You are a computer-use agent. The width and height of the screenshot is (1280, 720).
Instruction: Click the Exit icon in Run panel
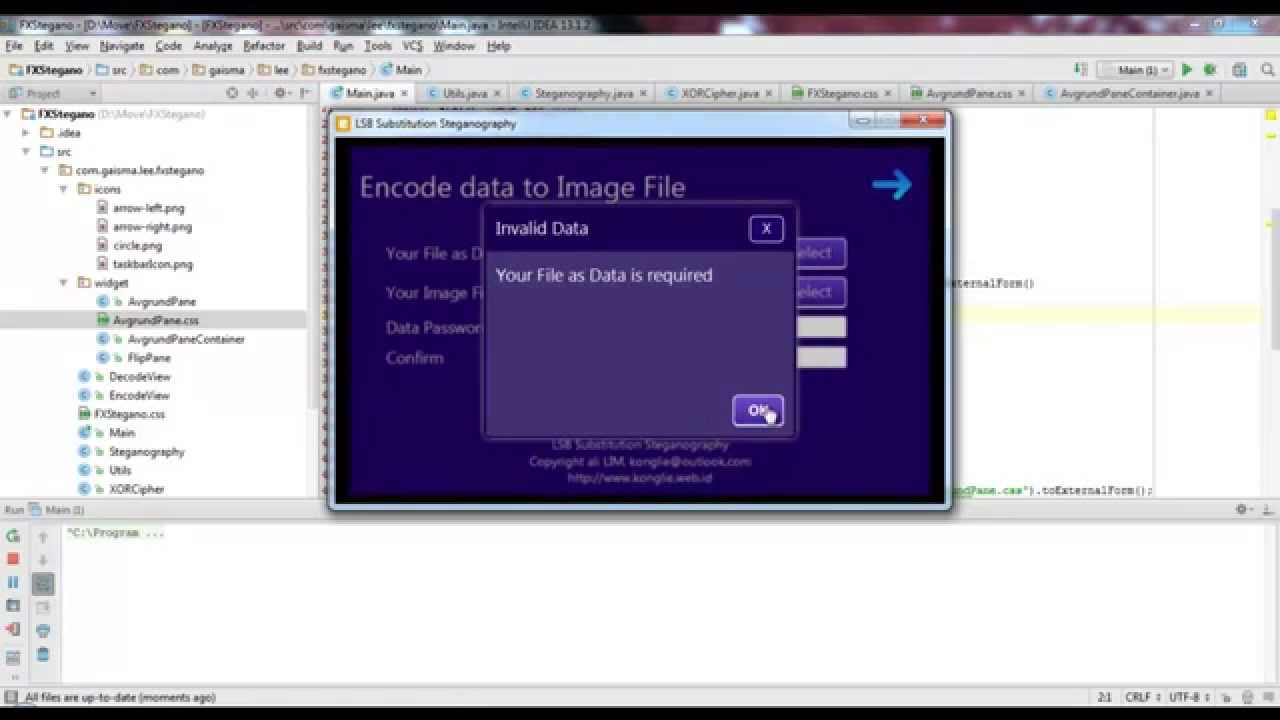pyautogui.click(x=13, y=630)
